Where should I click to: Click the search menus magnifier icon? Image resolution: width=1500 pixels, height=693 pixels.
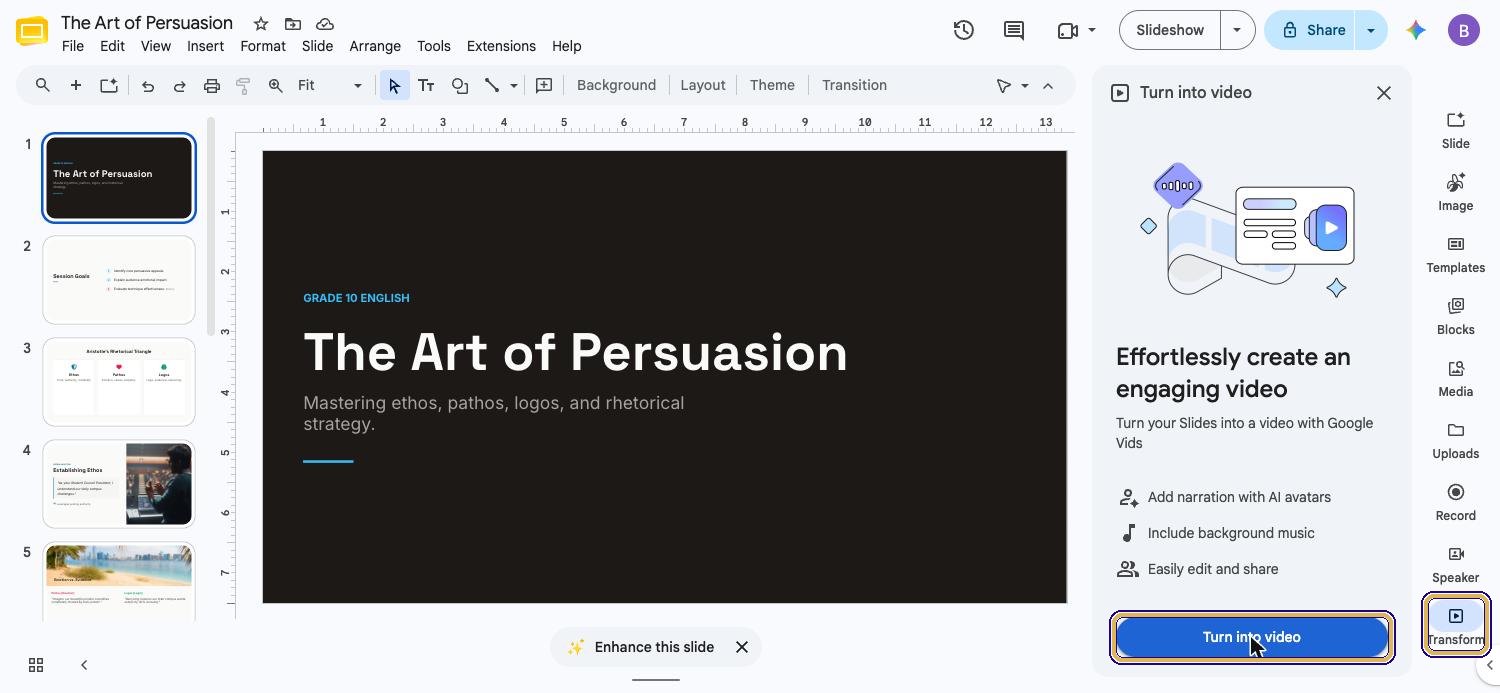coord(42,85)
